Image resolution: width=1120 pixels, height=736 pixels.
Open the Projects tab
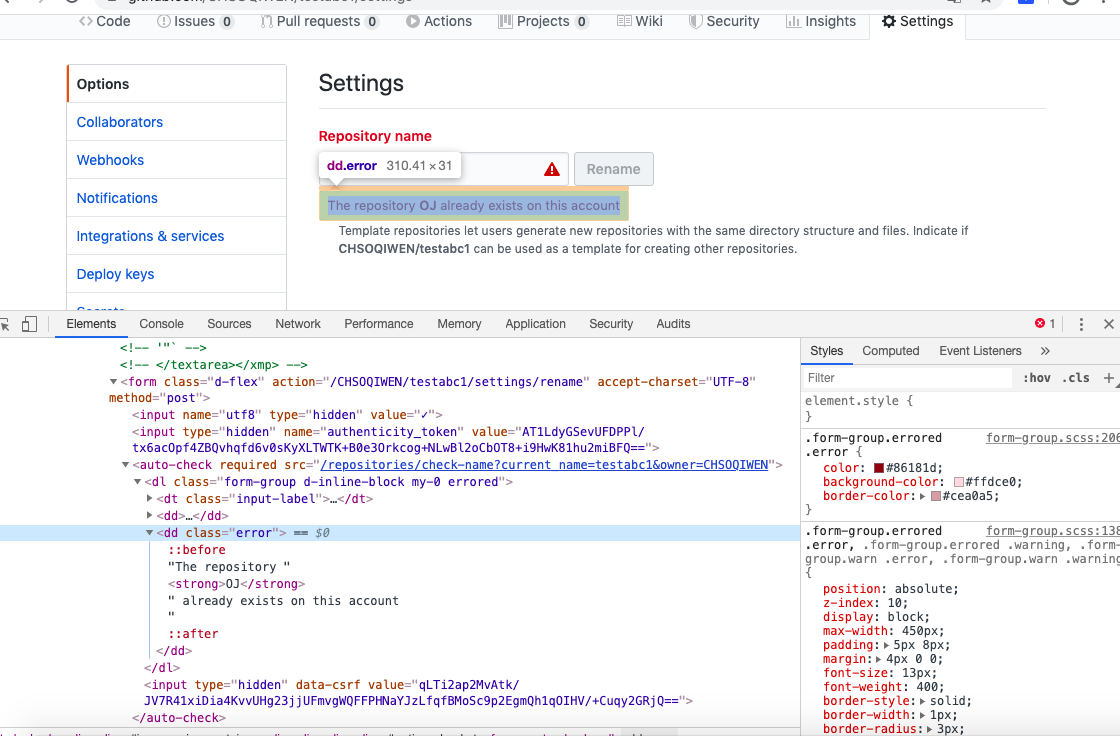pyautogui.click(x=543, y=21)
